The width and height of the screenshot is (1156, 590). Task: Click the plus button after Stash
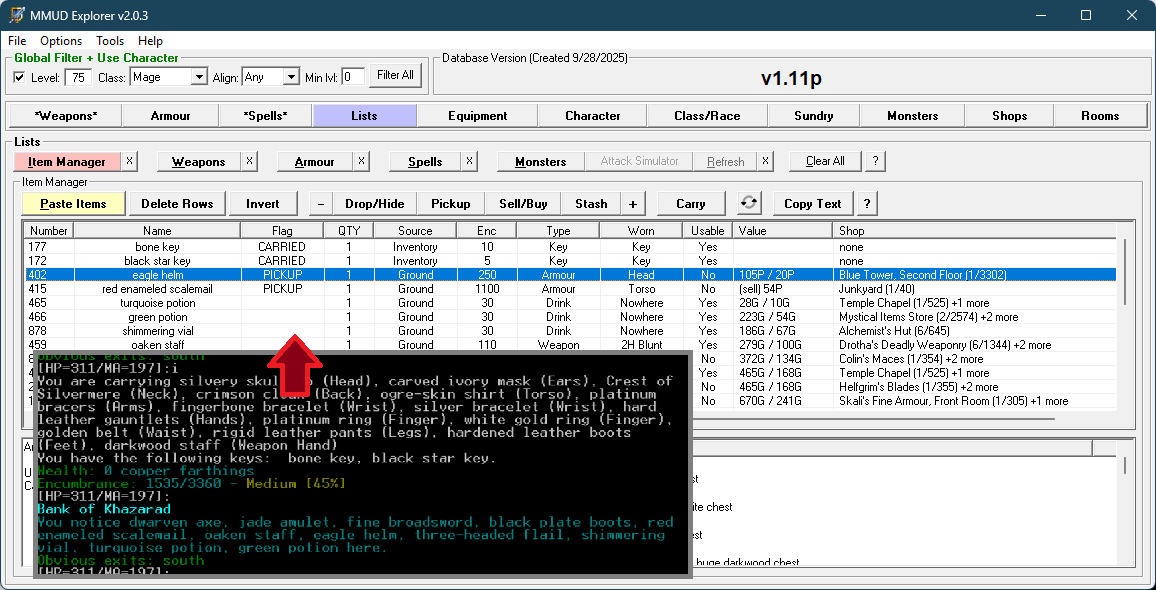pos(633,203)
